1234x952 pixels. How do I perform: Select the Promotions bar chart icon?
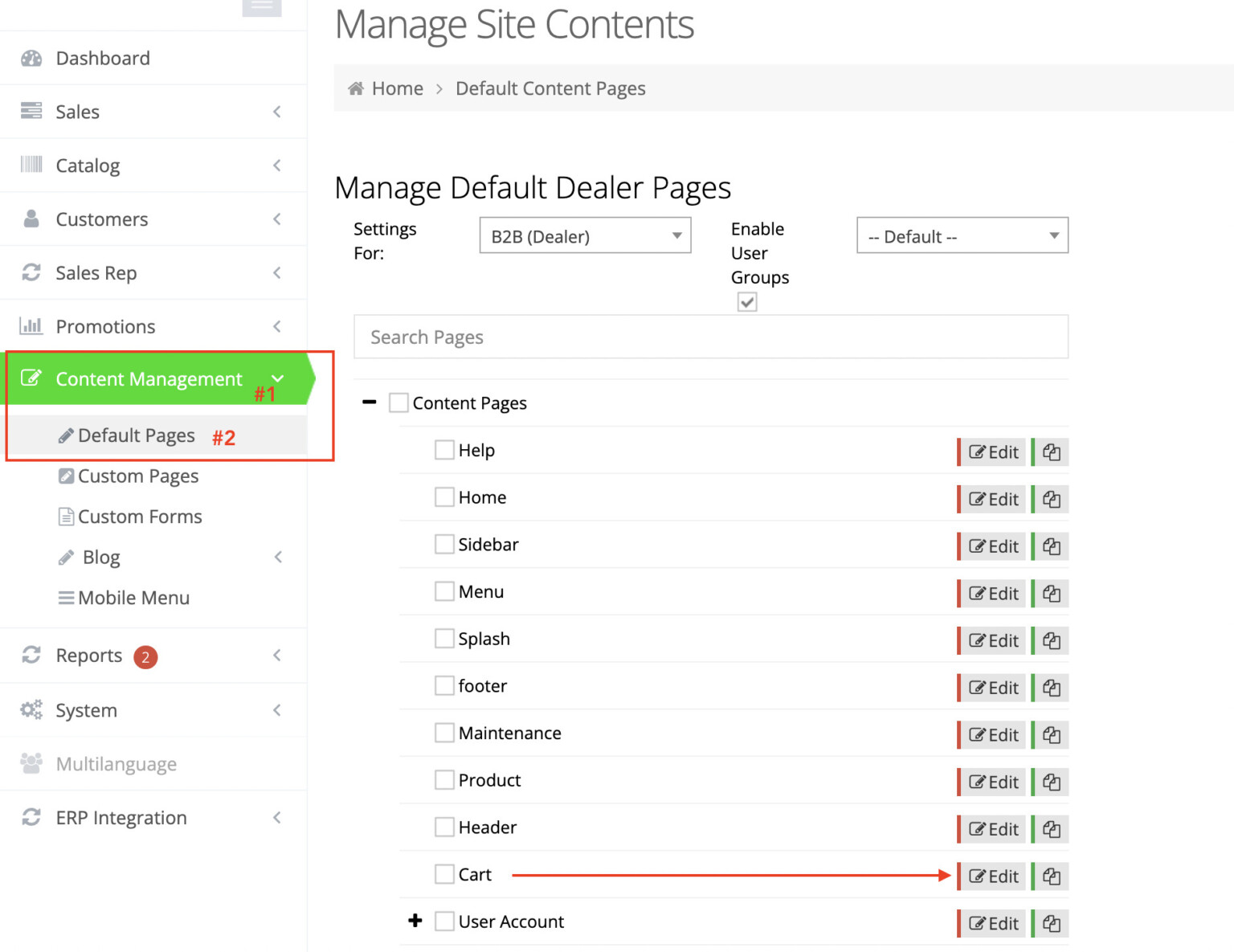coord(32,326)
